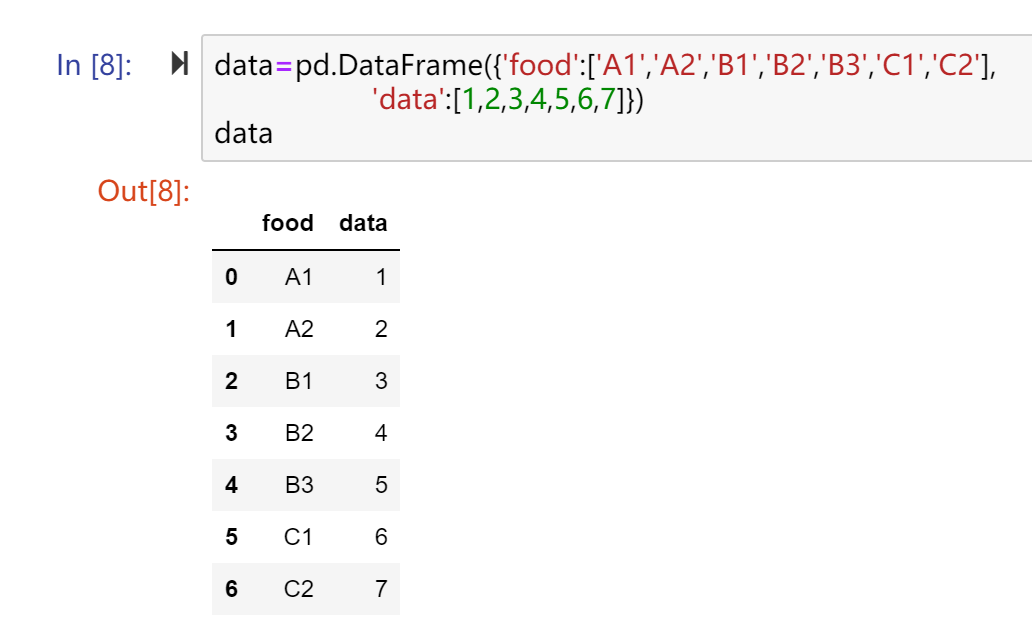This screenshot has width=1032, height=638.
Task: Click data value 4 in row 3
Action: [x=380, y=433]
